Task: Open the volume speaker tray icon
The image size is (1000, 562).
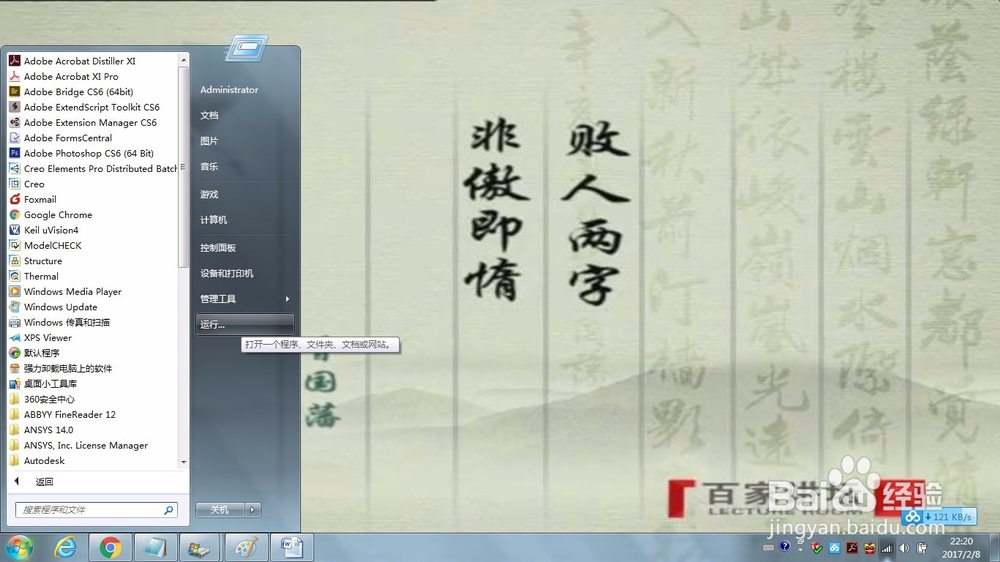Action: pyautogui.click(x=904, y=547)
